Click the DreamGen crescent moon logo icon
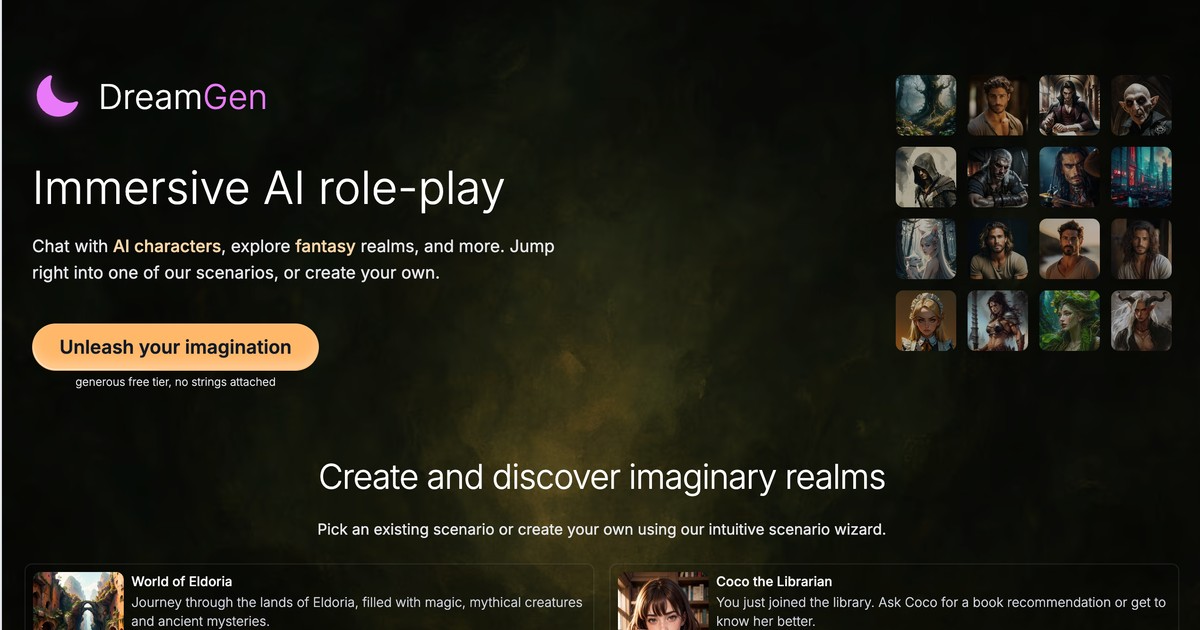This screenshot has height=630, width=1200. [x=58, y=96]
